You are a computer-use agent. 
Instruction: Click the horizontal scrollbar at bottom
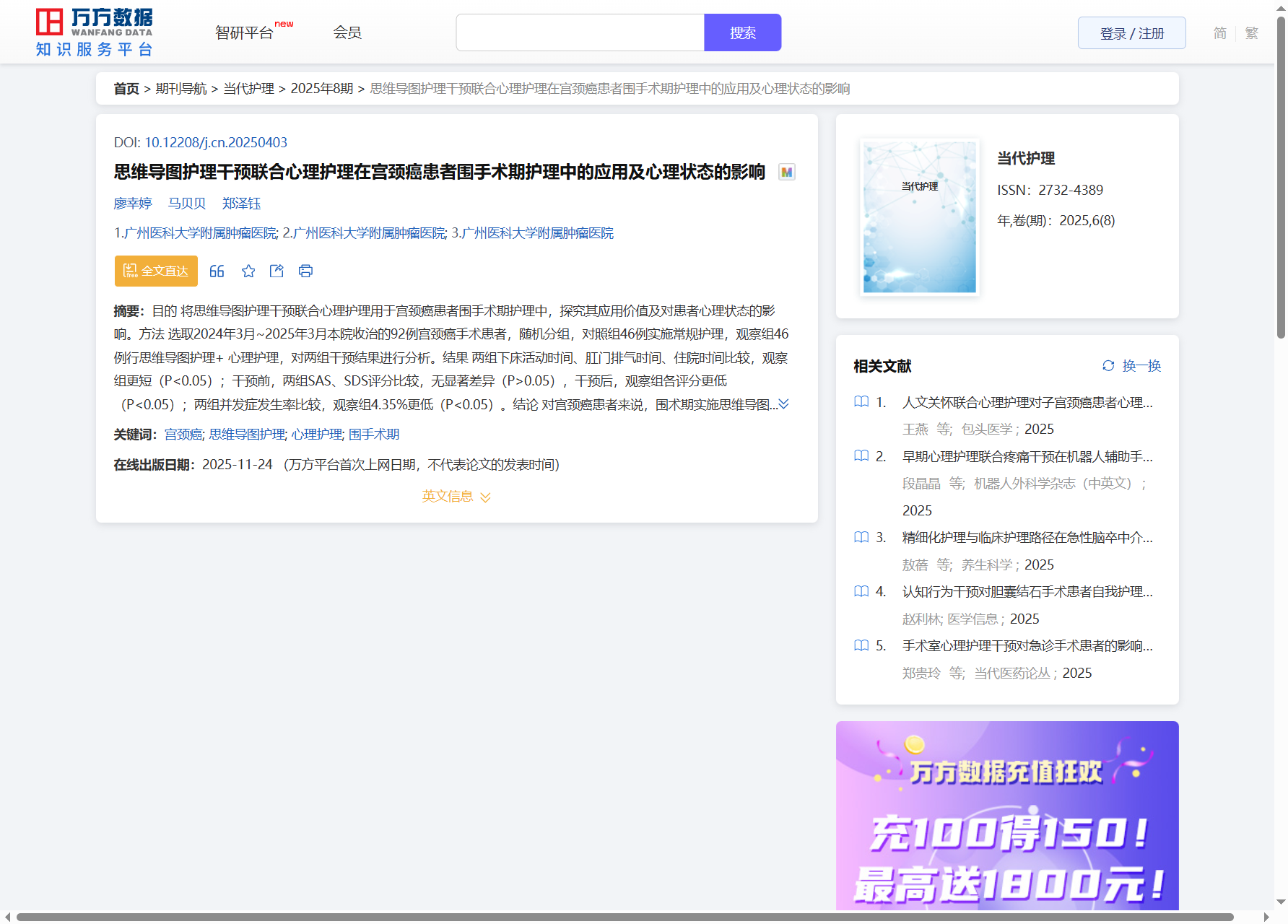pyautogui.click(x=625, y=917)
